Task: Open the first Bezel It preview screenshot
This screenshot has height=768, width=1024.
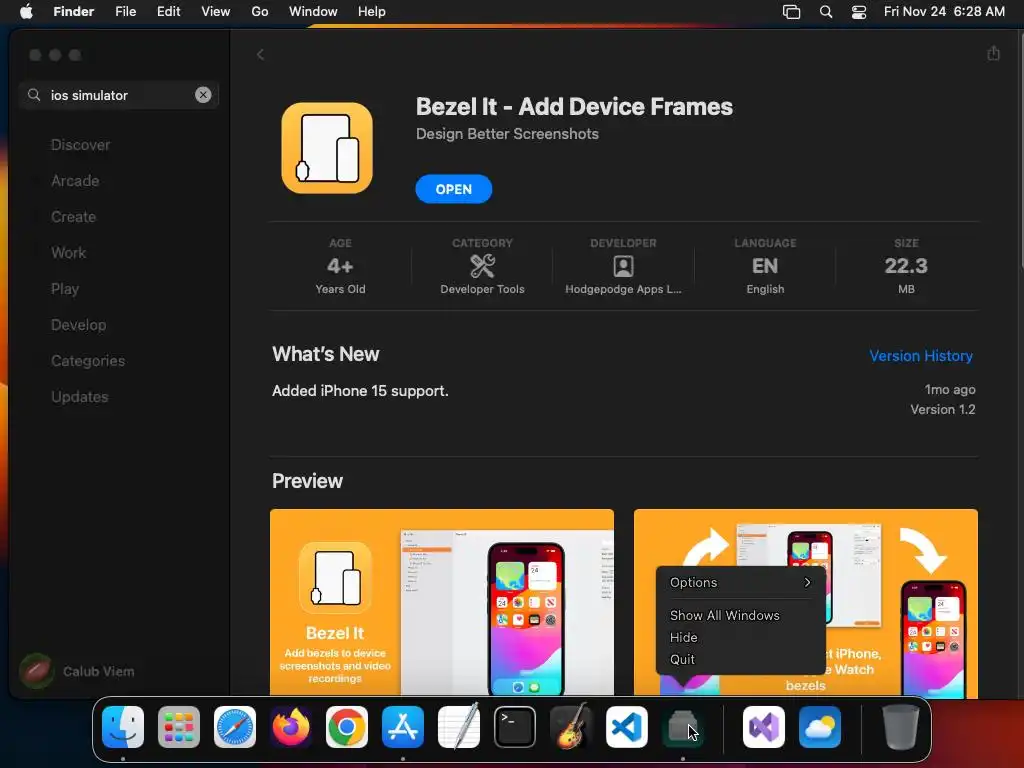Action: click(442, 602)
